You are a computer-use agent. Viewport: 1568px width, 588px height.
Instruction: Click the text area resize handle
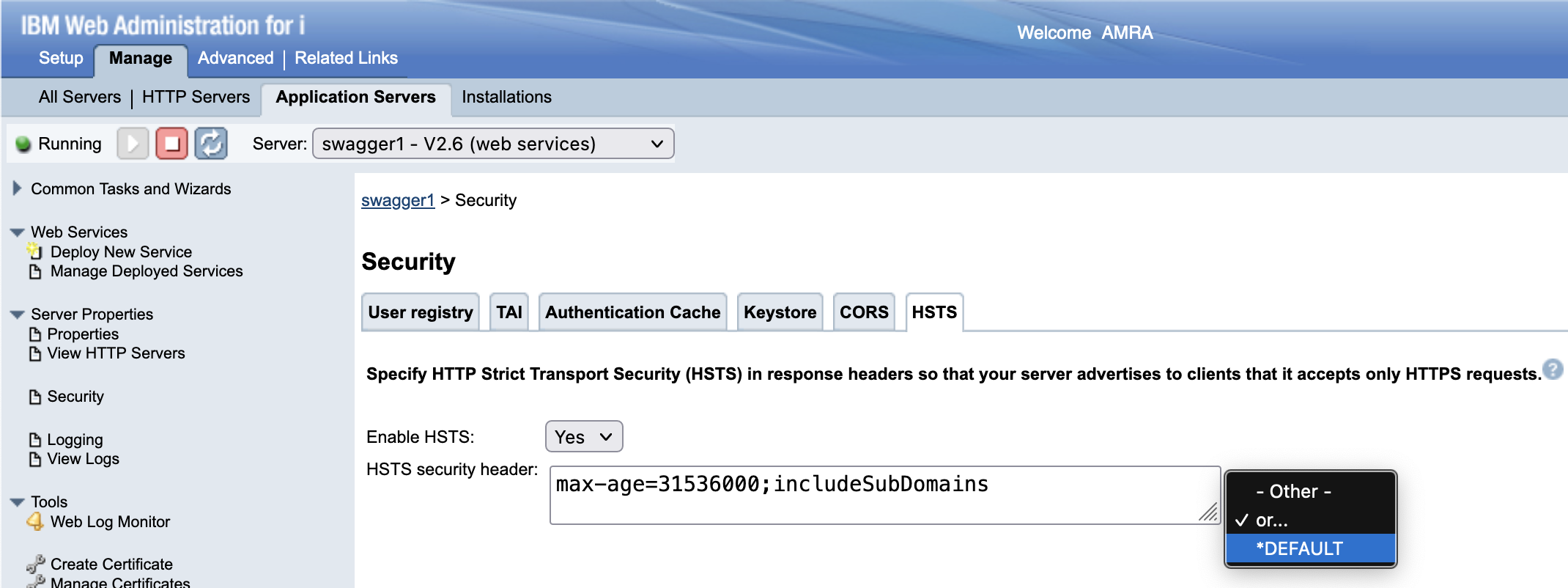coord(1209,512)
